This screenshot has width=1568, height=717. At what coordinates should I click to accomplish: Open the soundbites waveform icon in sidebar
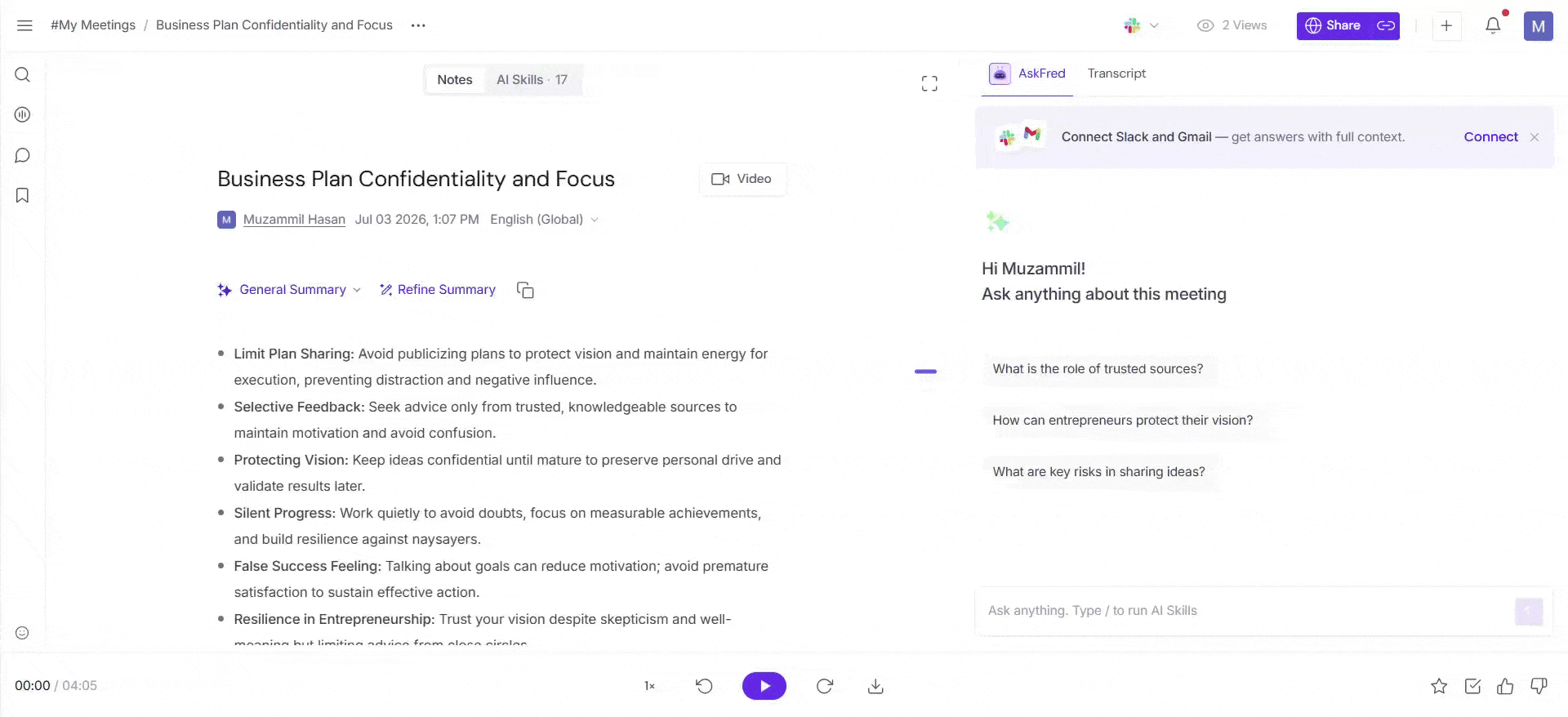click(23, 115)
